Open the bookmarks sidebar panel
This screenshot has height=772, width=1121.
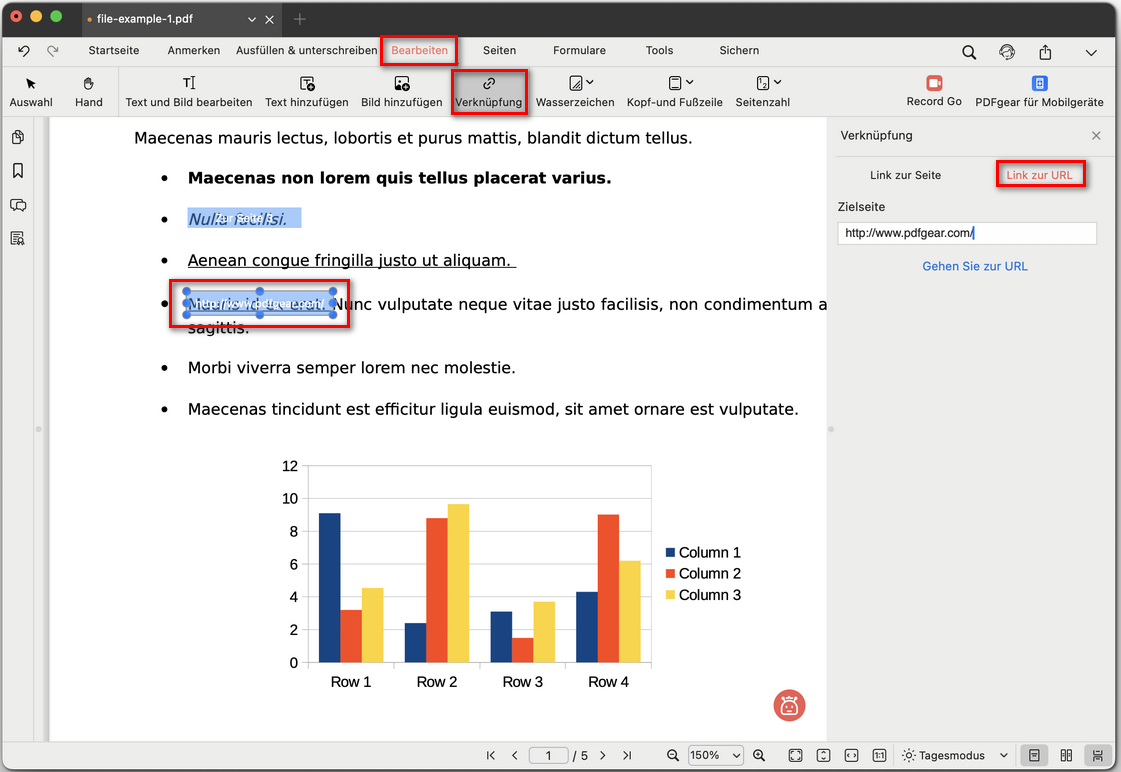18,171
